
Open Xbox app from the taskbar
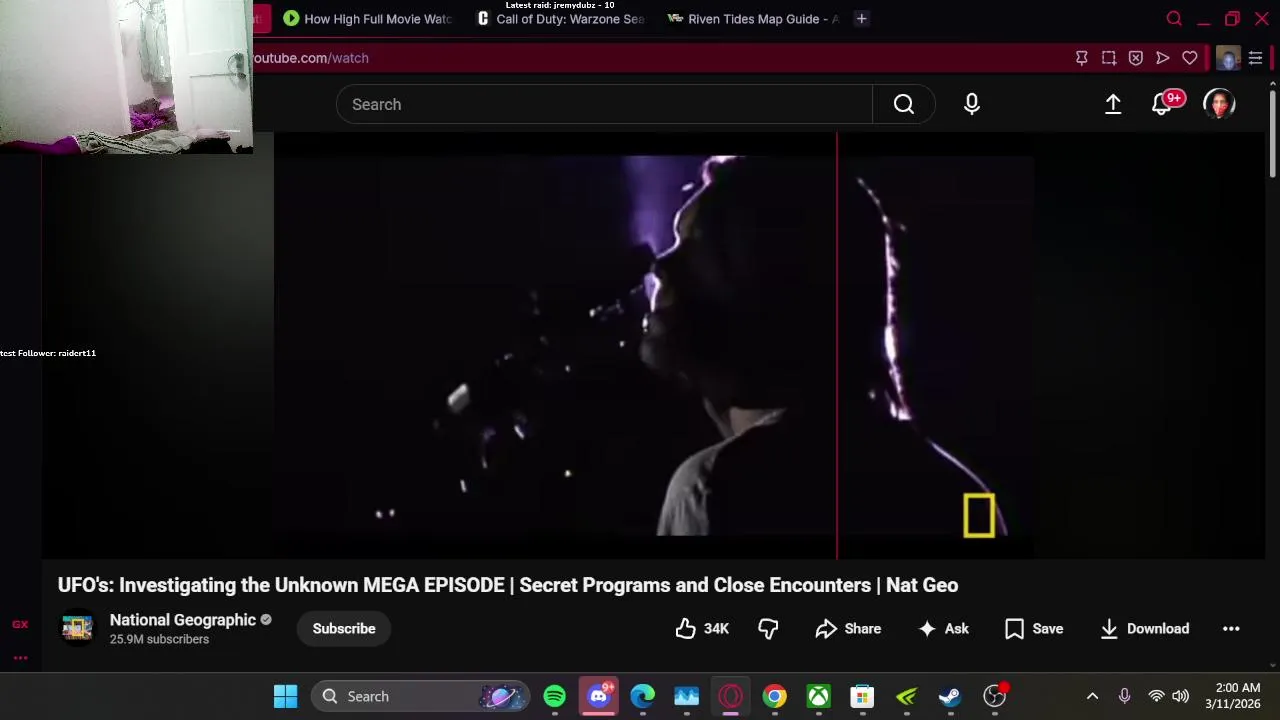pos(819,696)
